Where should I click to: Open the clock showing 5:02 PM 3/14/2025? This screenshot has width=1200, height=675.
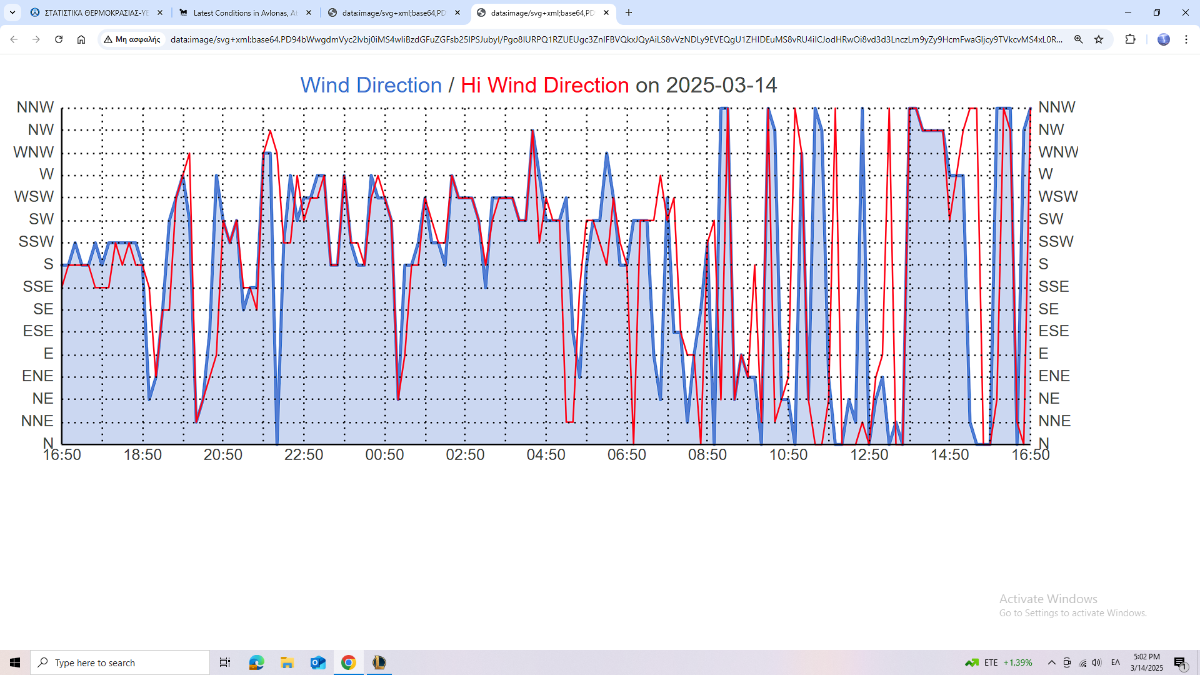(1145, 662)
